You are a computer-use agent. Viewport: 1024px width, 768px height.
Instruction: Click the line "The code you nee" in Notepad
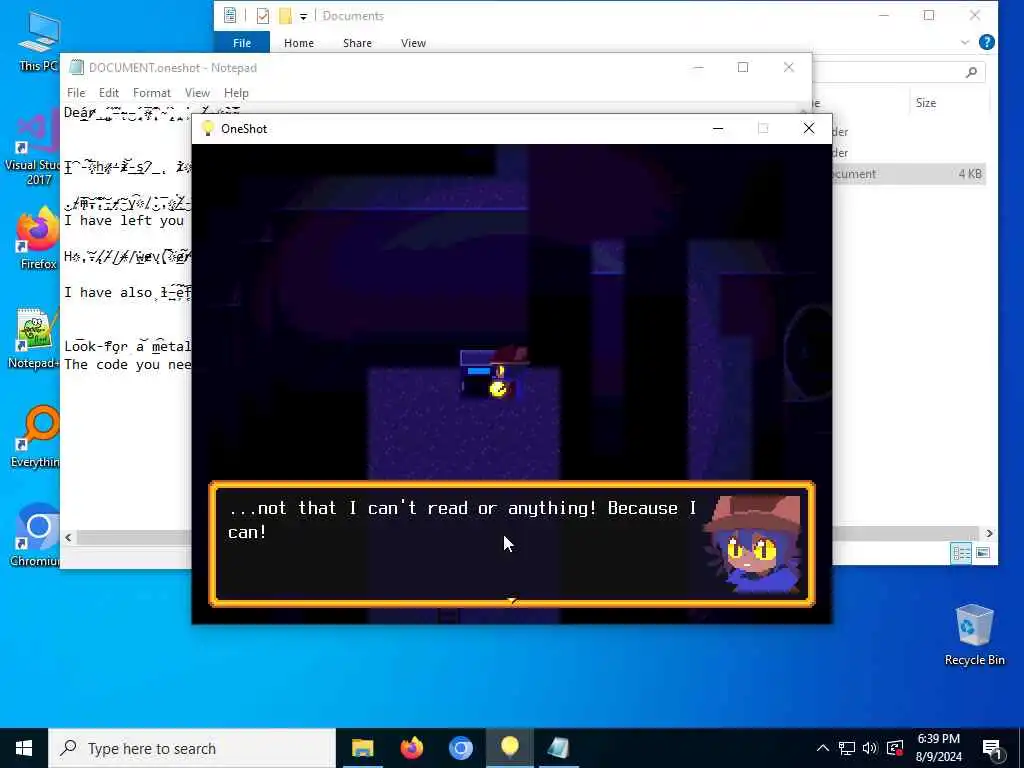(127, 364)
